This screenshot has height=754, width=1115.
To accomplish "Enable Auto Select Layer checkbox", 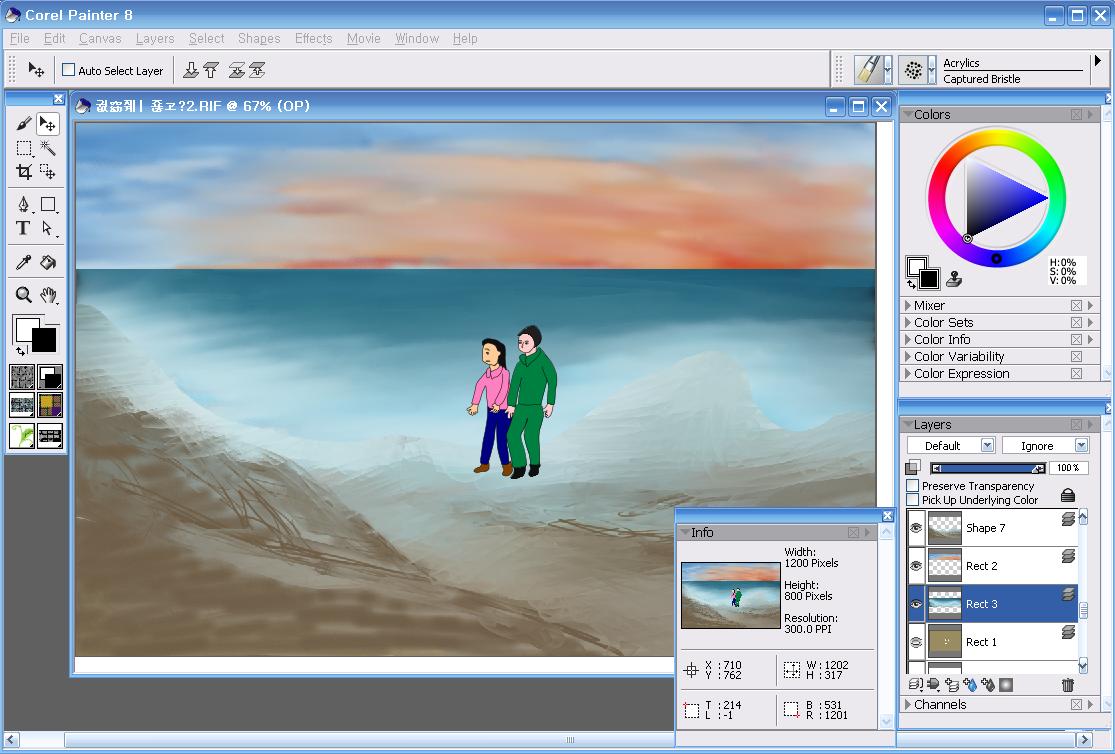I will pyautogui.click(x=69, y=70).
